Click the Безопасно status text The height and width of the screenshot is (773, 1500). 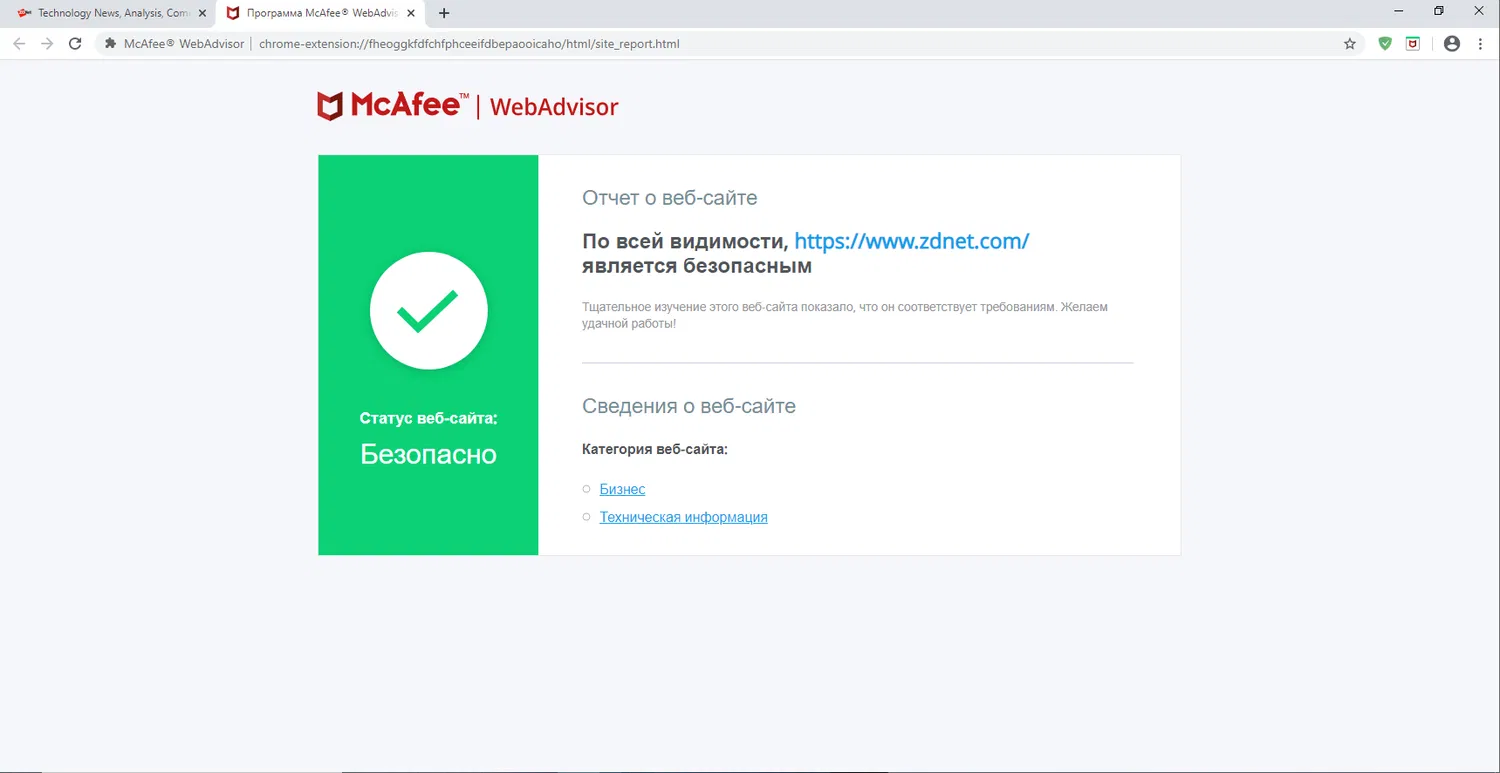(428, 454)
